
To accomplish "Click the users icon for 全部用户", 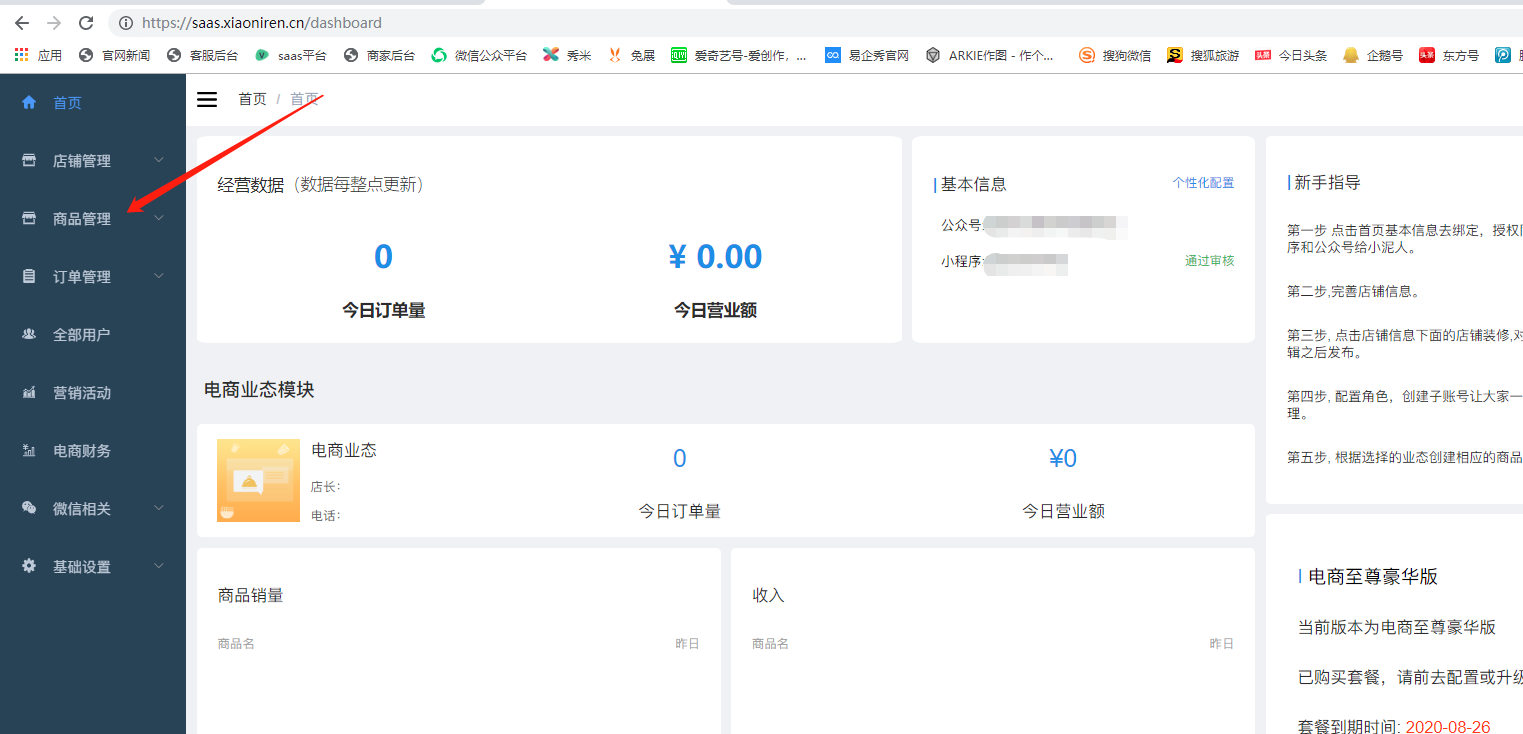I will 29,334.
